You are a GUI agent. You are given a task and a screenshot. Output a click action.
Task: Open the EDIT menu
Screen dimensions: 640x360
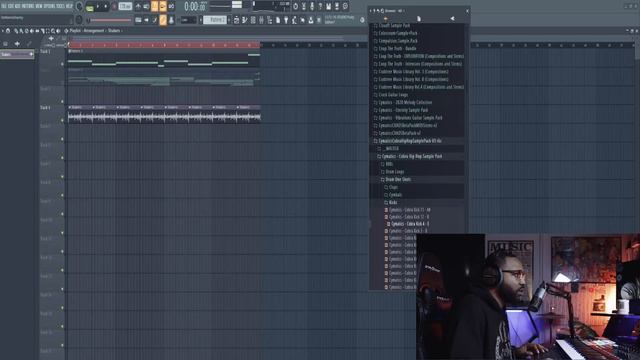click(x=10, y=6)
